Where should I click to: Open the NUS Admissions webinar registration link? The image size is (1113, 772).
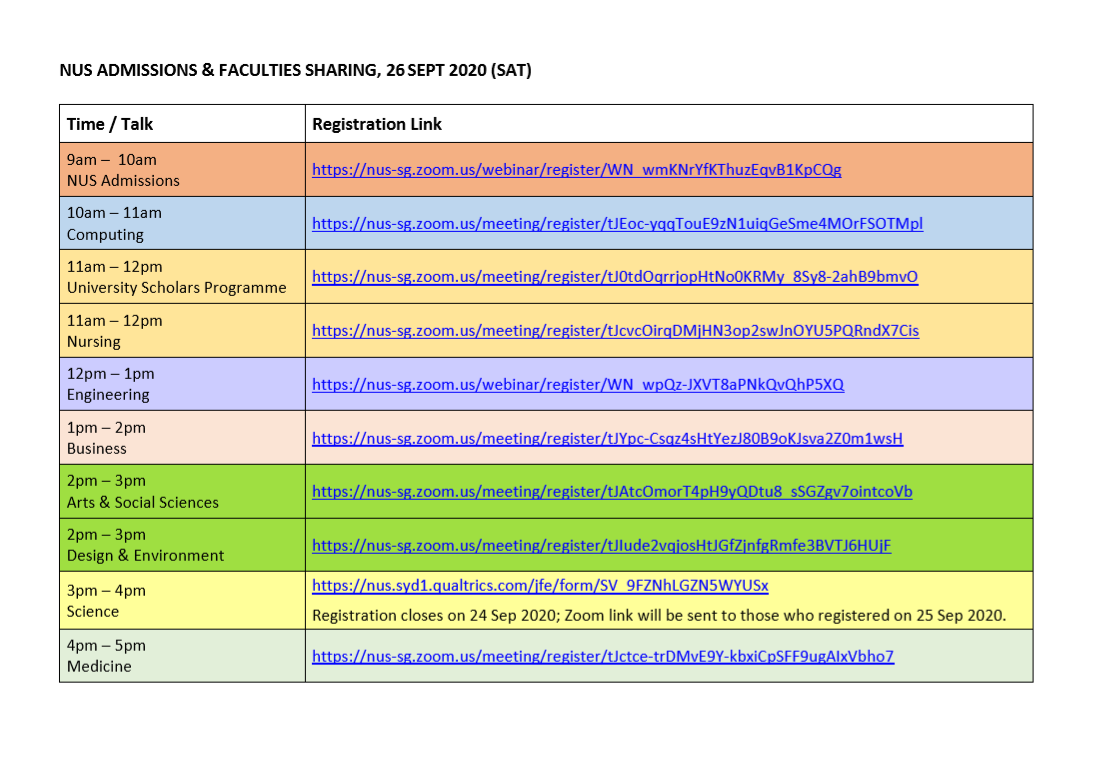coord(576,170)
